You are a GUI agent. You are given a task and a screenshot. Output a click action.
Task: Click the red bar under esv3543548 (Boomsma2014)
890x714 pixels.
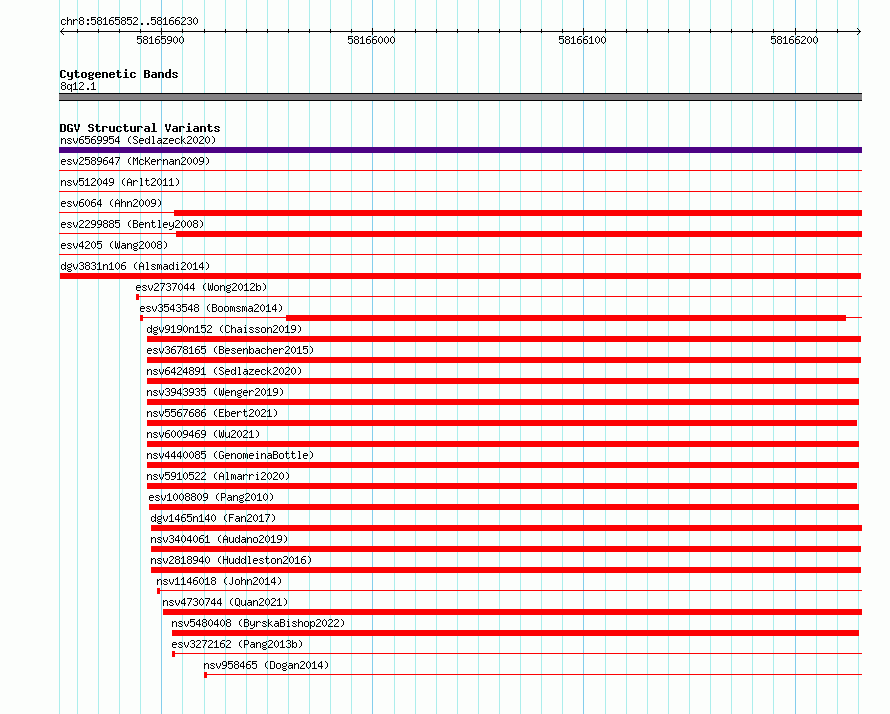pos(566,318)
